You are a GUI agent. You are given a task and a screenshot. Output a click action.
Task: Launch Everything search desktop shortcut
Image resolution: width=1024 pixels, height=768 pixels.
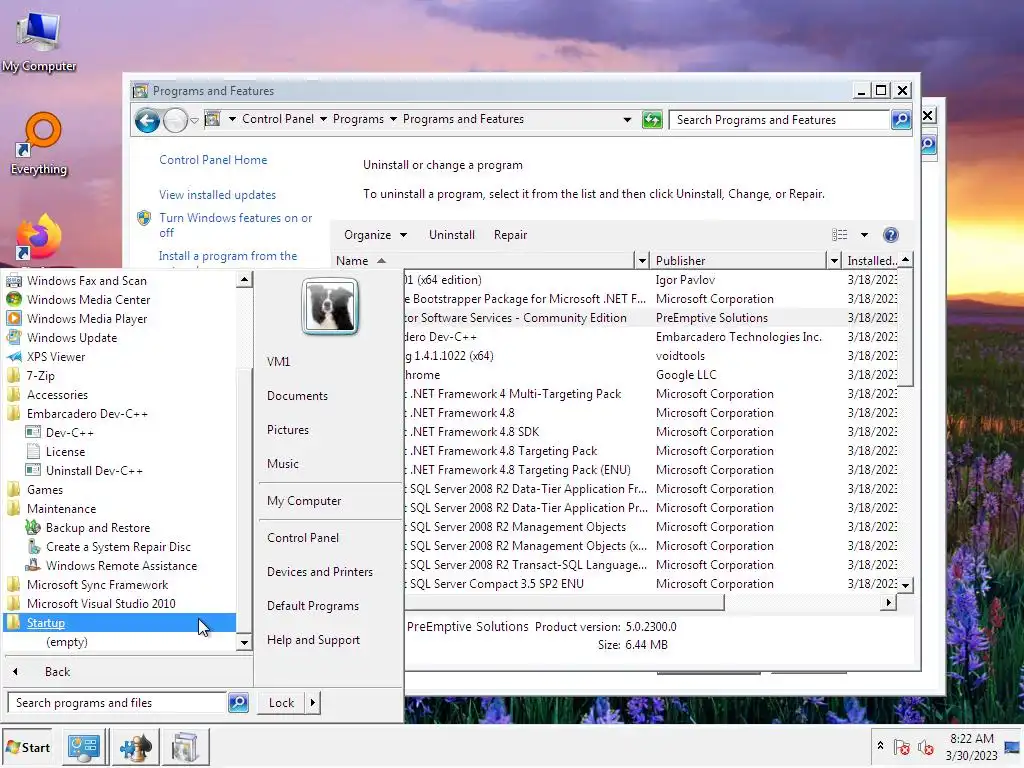pos(39,144)
